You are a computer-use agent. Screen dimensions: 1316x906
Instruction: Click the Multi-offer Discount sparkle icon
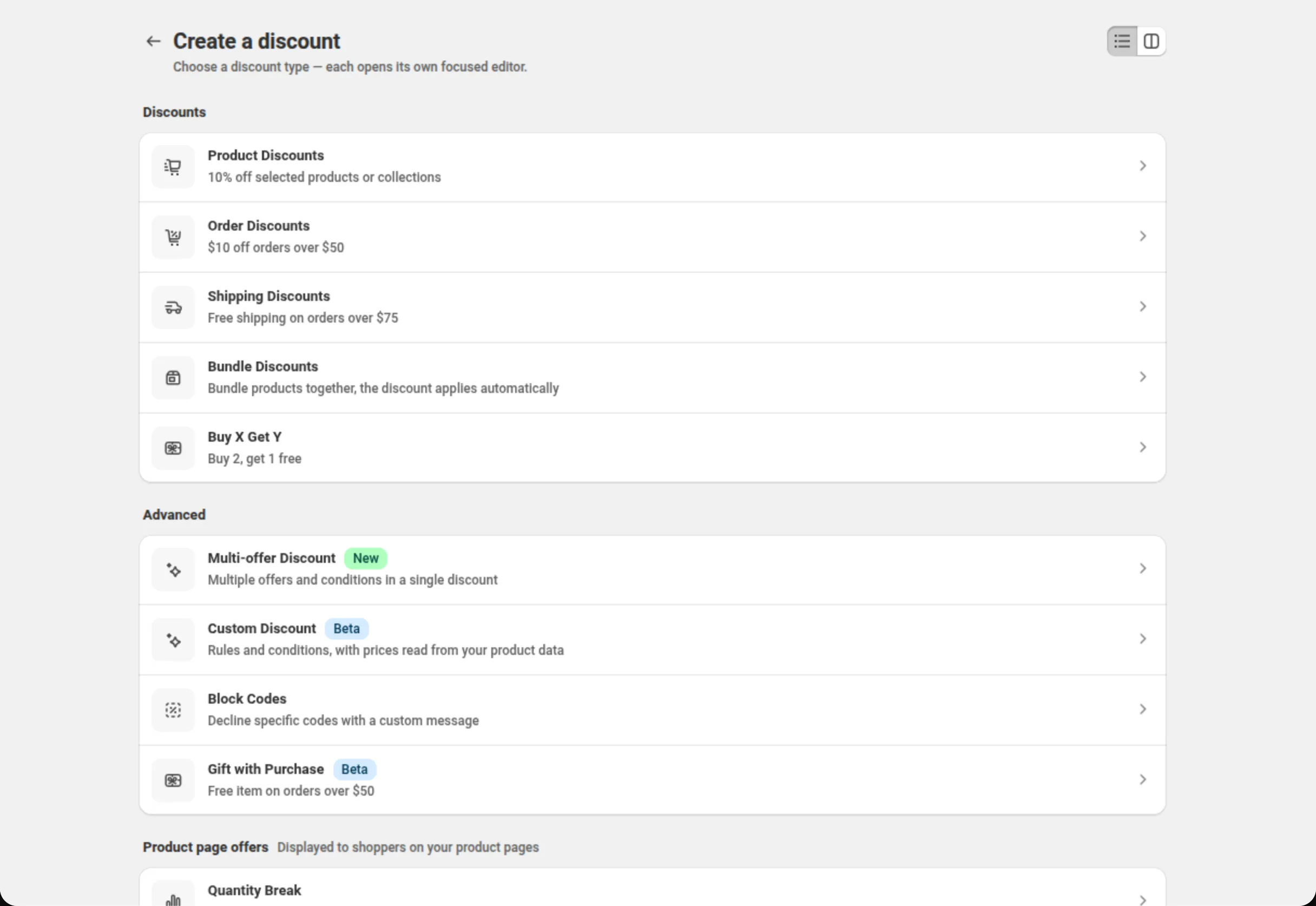point(173,569)
